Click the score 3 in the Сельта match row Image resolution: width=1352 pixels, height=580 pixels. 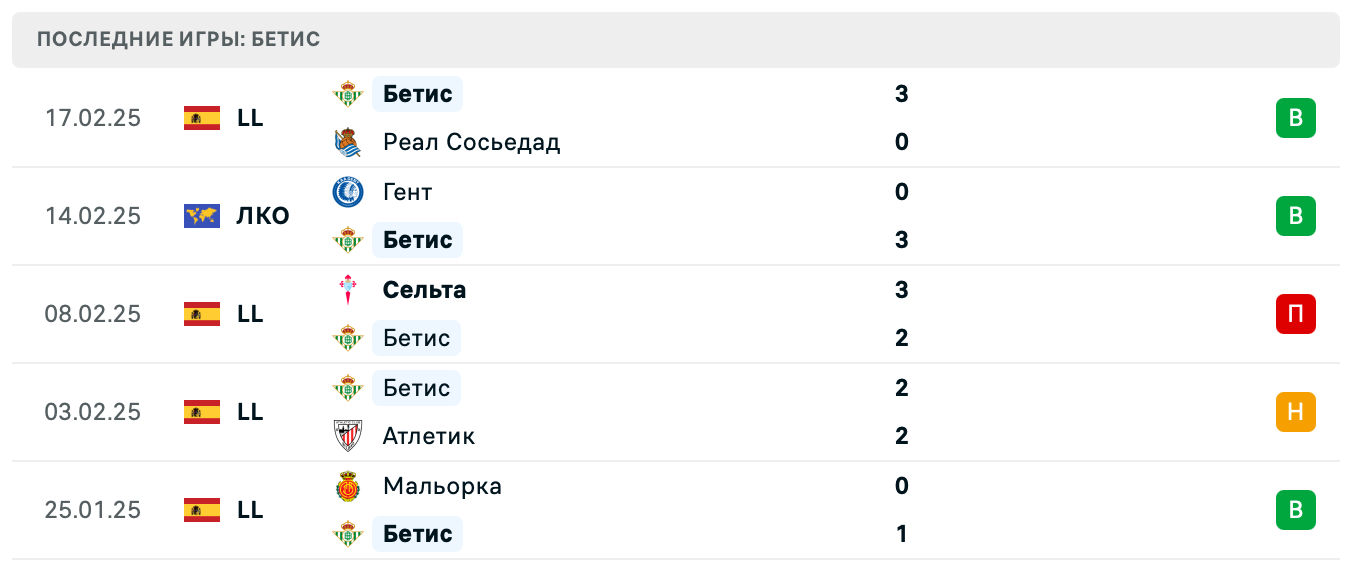903,290
